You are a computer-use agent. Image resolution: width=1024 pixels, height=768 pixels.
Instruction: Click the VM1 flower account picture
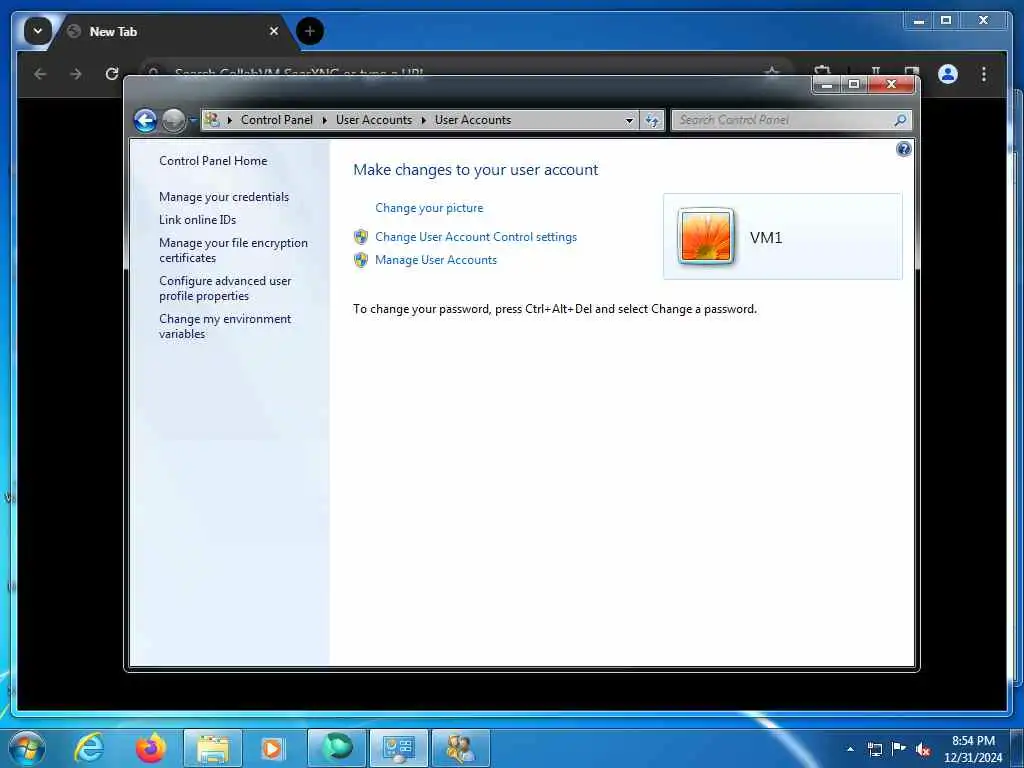(705, 236)
